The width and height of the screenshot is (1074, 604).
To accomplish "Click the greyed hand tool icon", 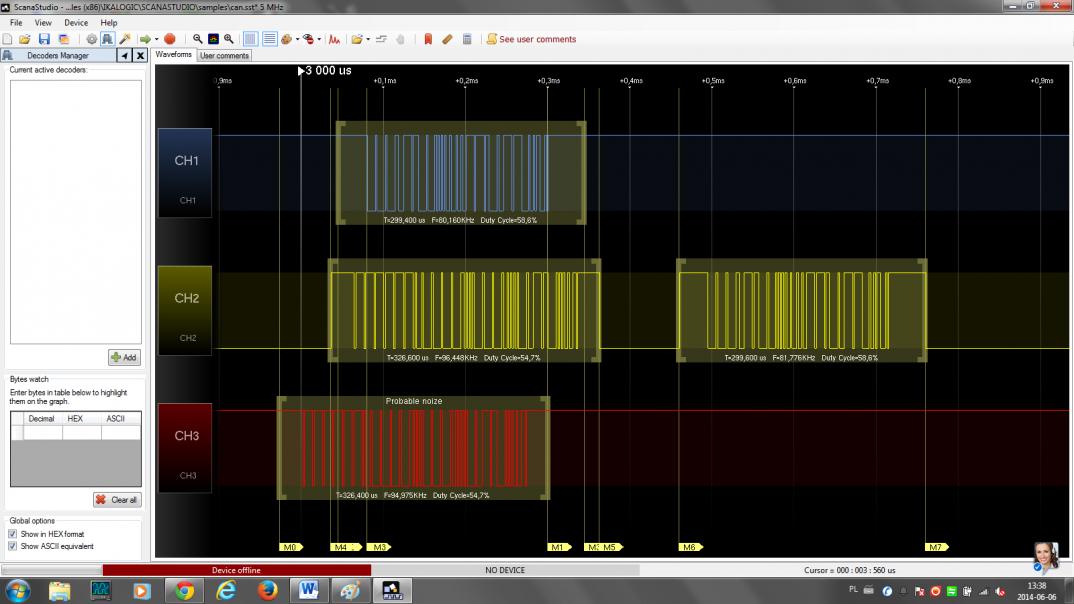I will [401, 39].
